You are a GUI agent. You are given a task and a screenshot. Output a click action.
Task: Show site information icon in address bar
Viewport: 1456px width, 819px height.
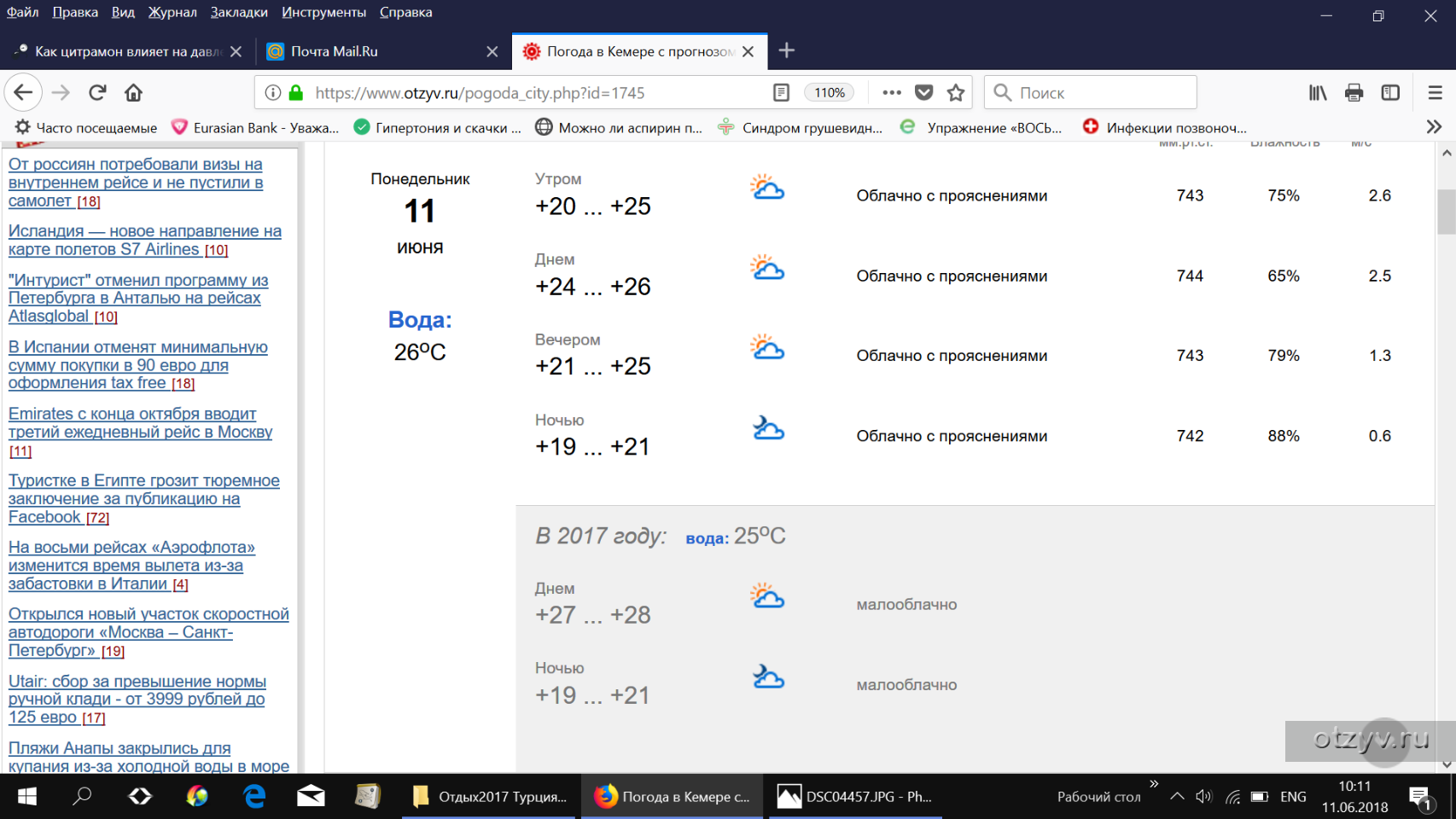tap(273, 92)
